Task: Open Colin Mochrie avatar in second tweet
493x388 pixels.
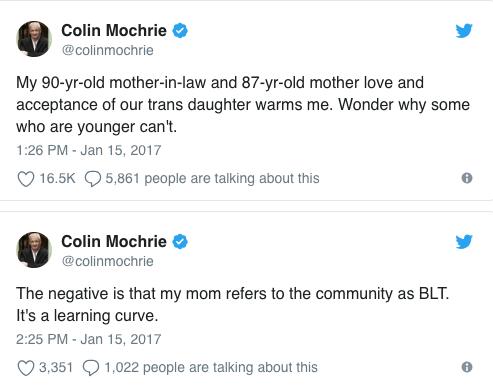Action: tap(34, 250)
